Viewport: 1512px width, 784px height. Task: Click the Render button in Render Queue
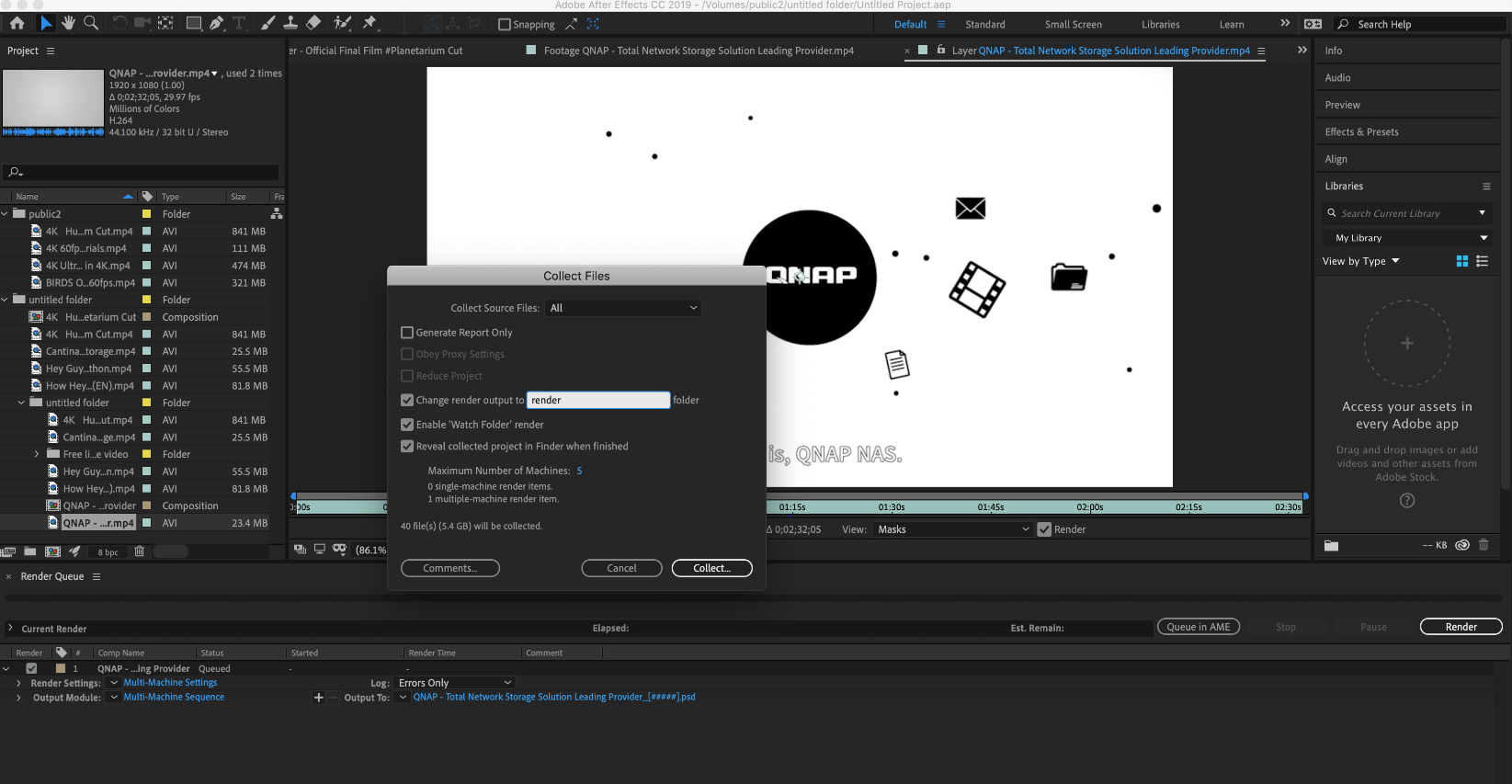tap(1461, 627)
